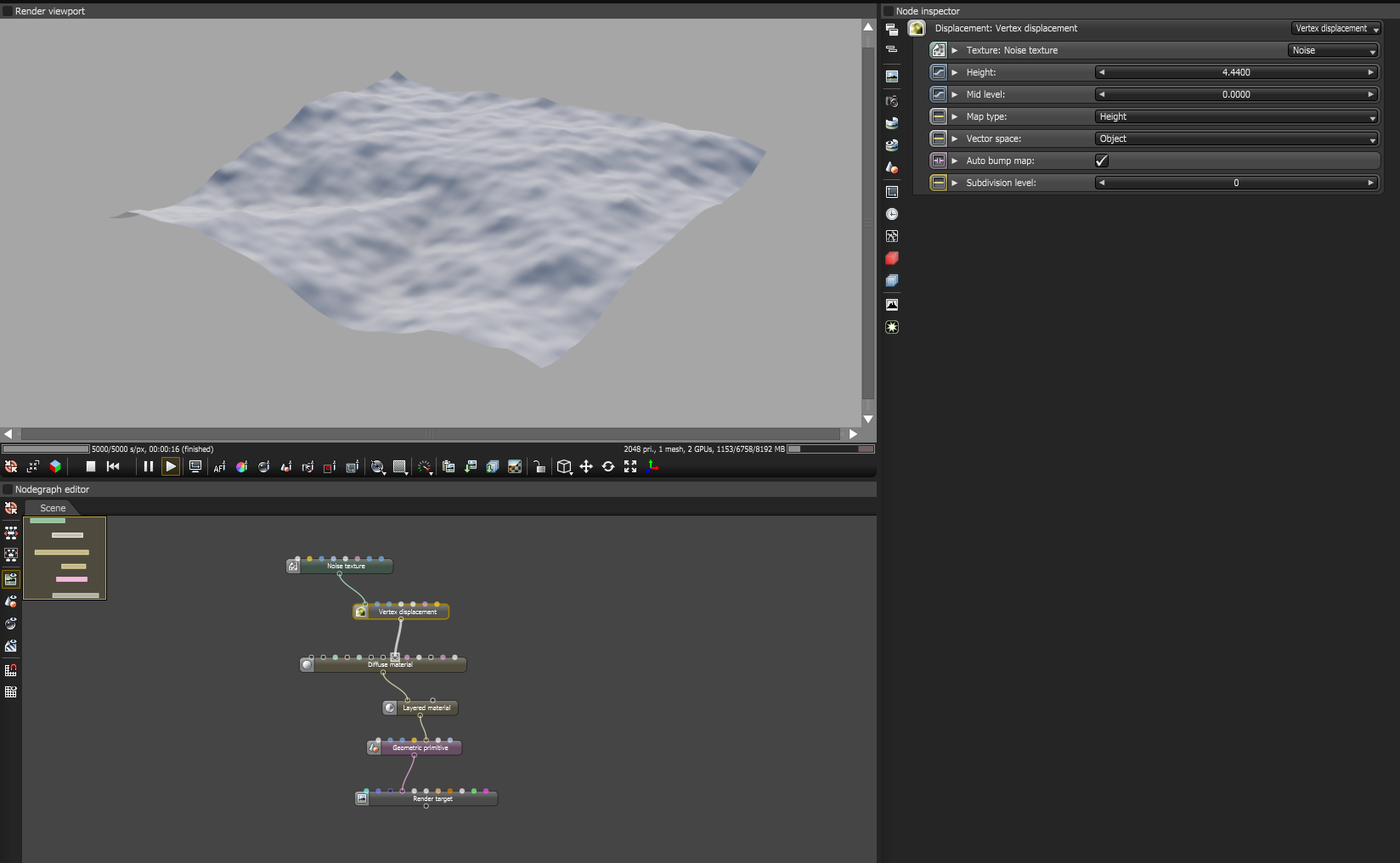
Task: Open the Noise texture type dropdown
Action: 1333,50
